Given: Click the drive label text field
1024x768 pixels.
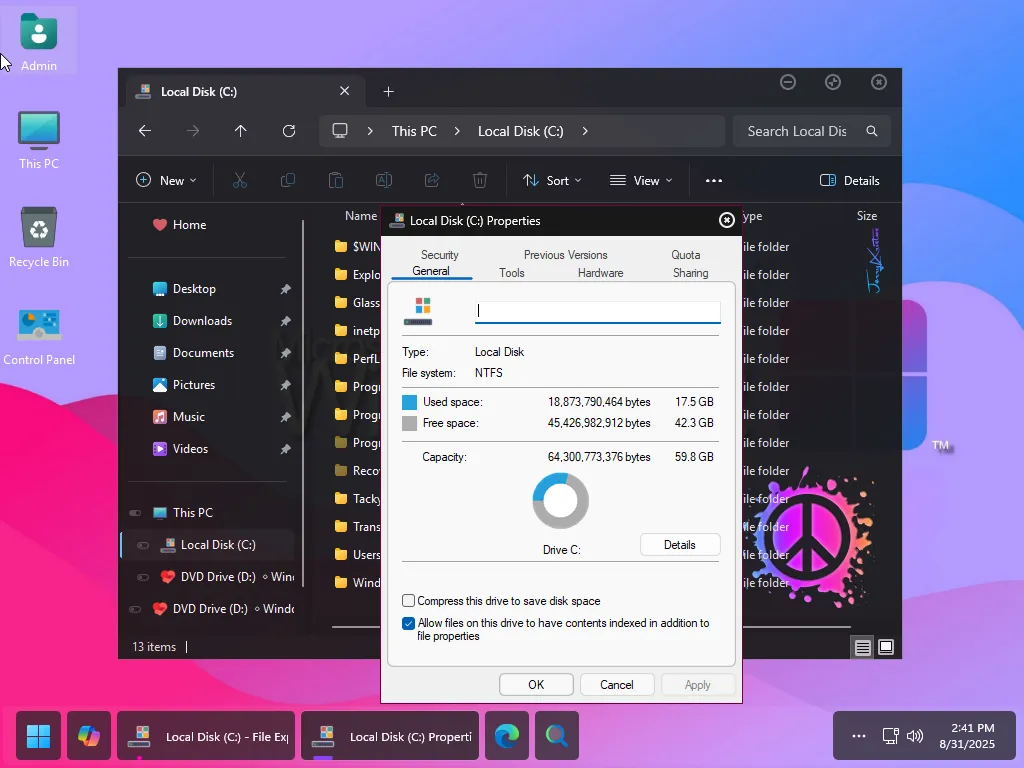Looking at the screenshot, I should pos(598,311).
